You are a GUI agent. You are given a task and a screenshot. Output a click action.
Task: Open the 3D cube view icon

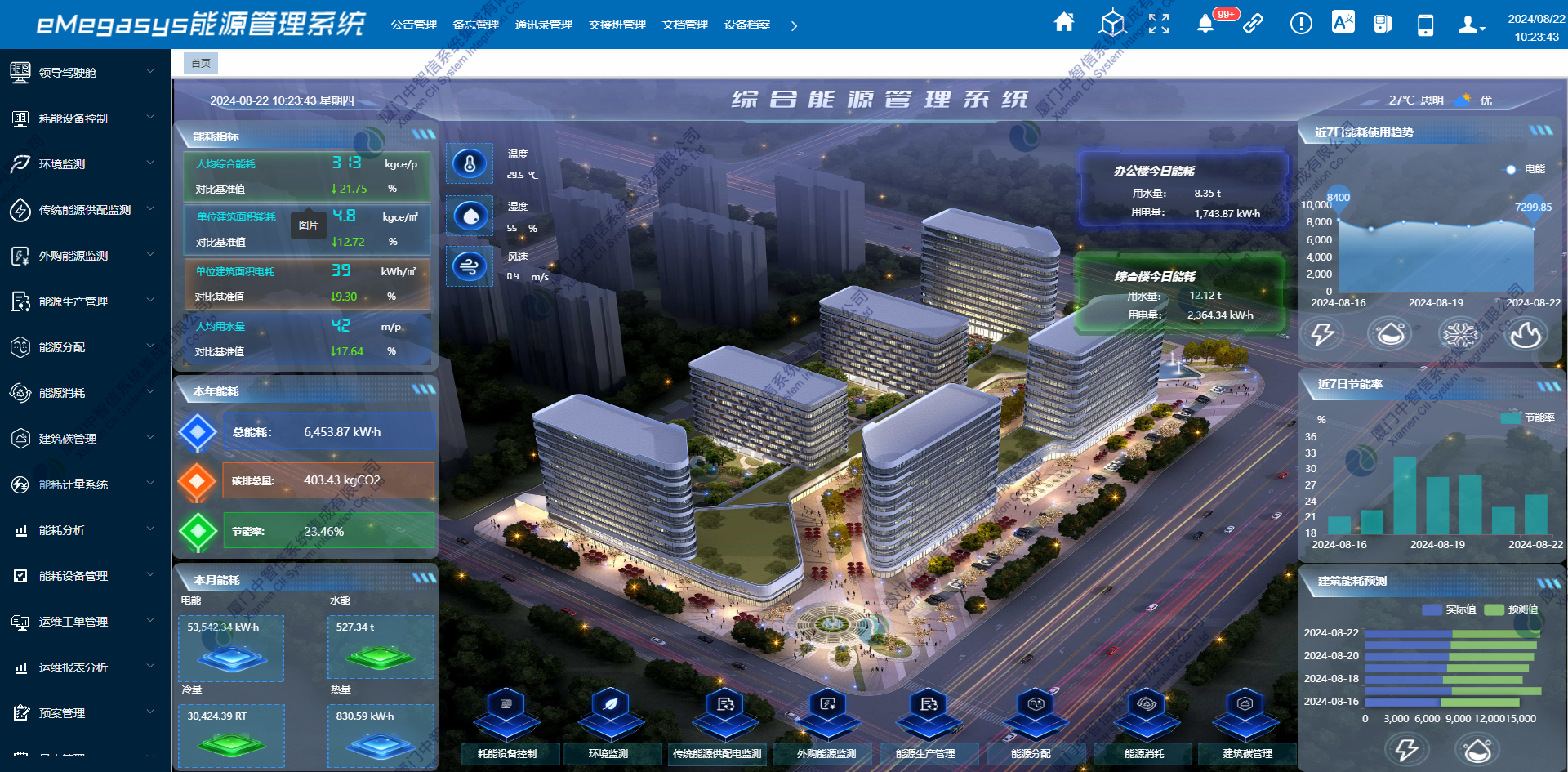point(1112,23)
